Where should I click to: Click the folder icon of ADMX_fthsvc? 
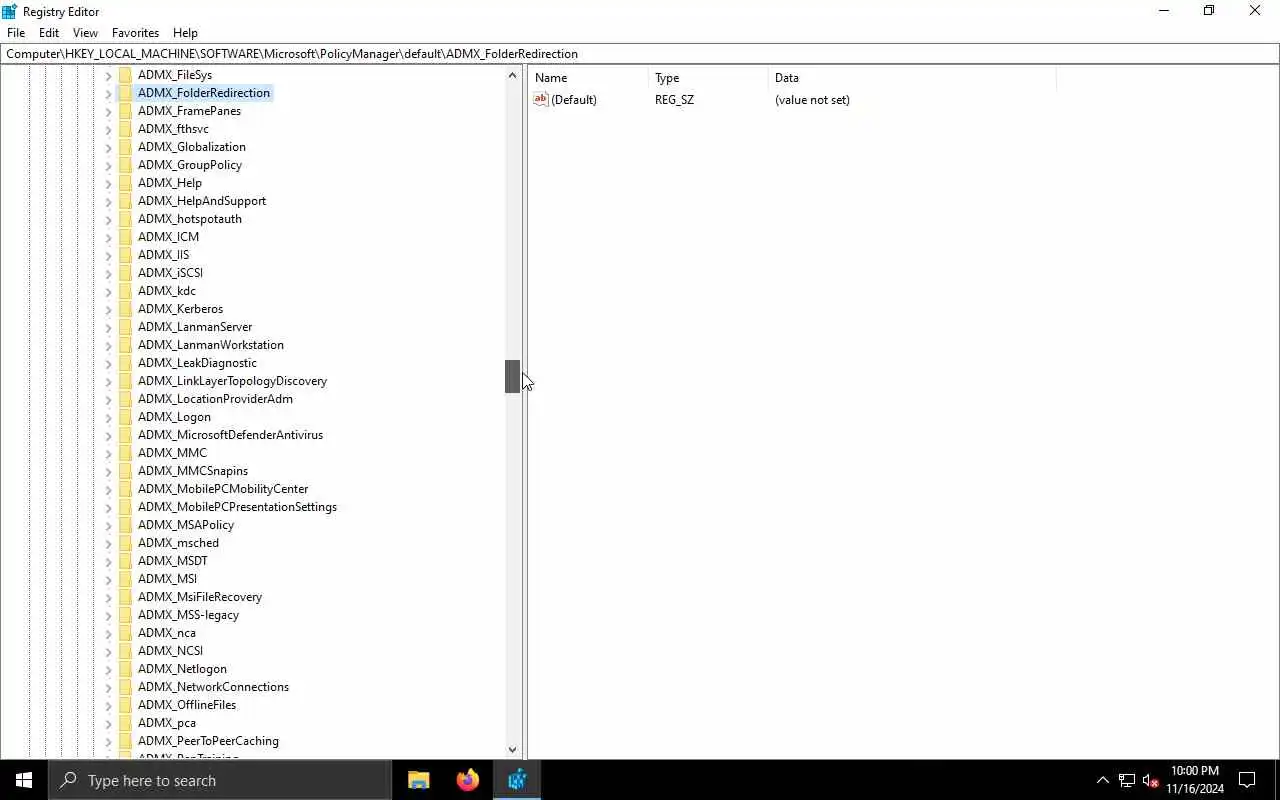125,129
